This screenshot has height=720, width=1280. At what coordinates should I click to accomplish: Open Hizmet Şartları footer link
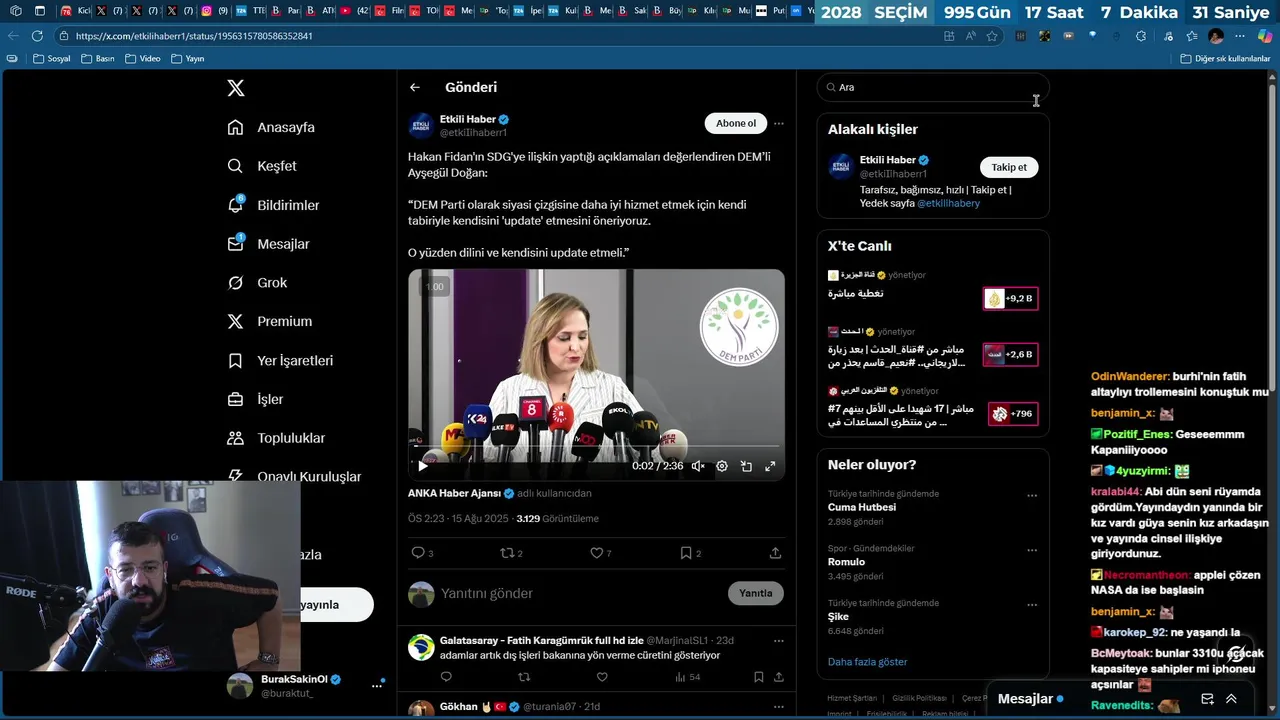coord(852,698)
